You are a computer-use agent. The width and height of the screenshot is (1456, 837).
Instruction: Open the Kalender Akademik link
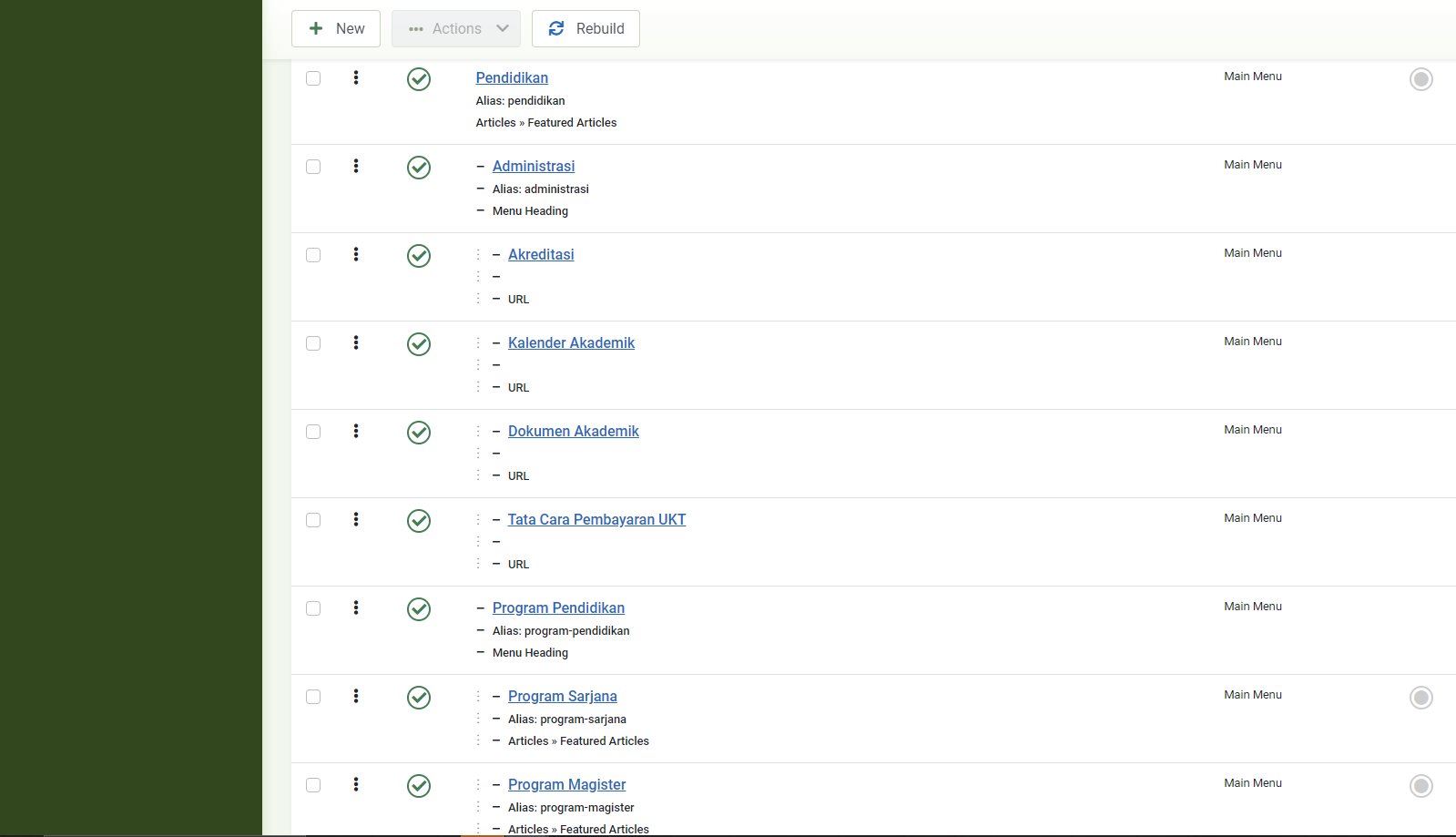pyautogui.click(x=571, y=342)
